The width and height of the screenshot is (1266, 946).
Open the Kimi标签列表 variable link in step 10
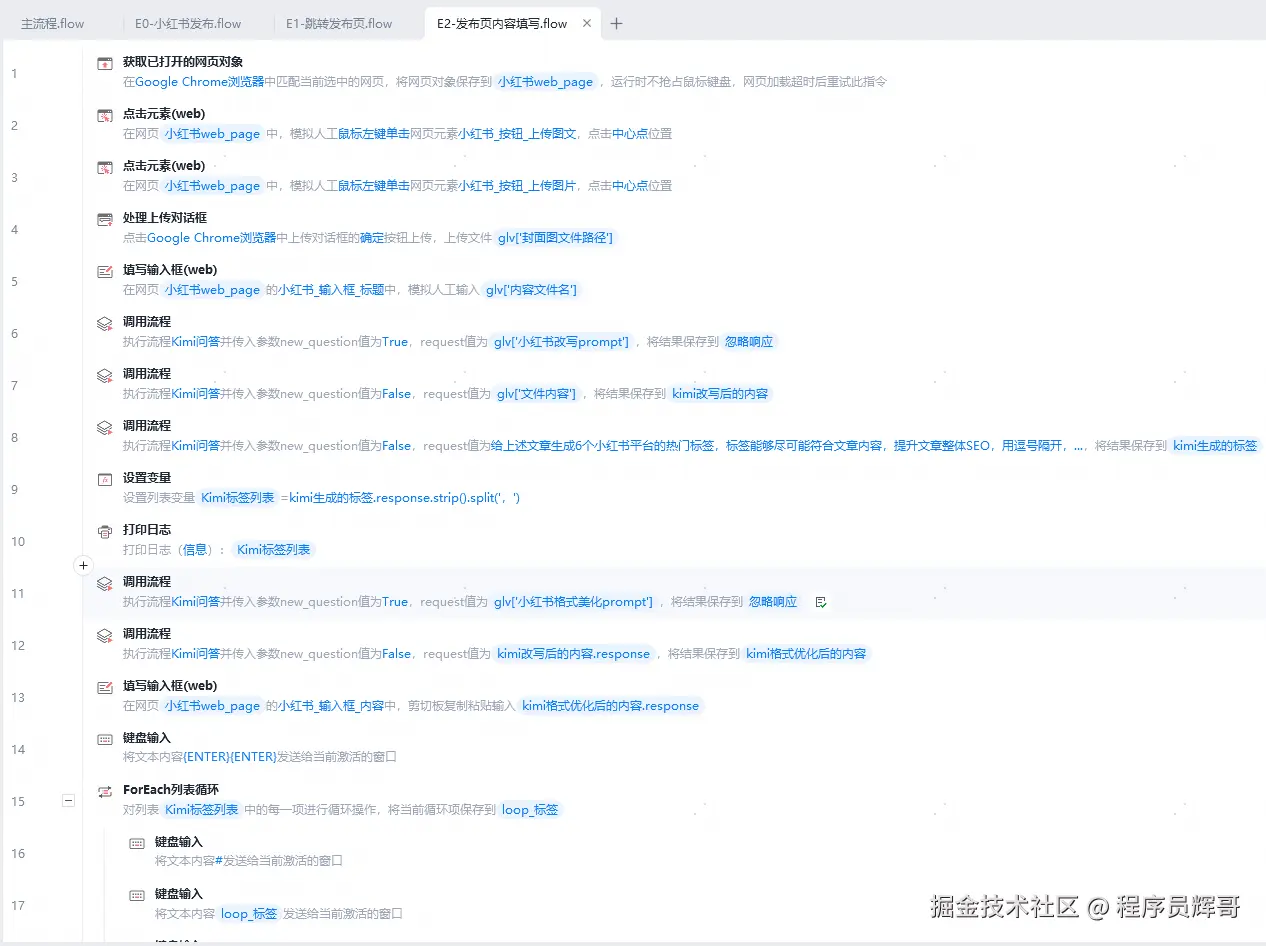(x=272, y=549)
